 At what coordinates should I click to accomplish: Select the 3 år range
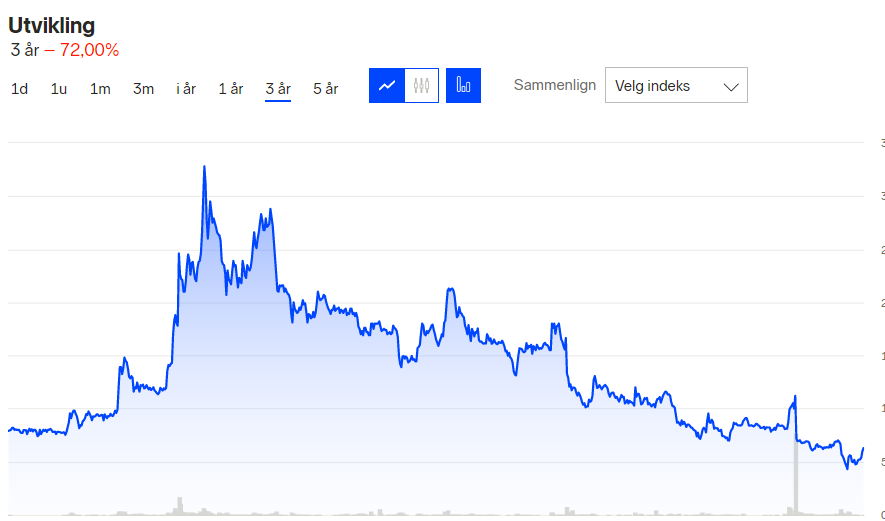tap(278, 89)
